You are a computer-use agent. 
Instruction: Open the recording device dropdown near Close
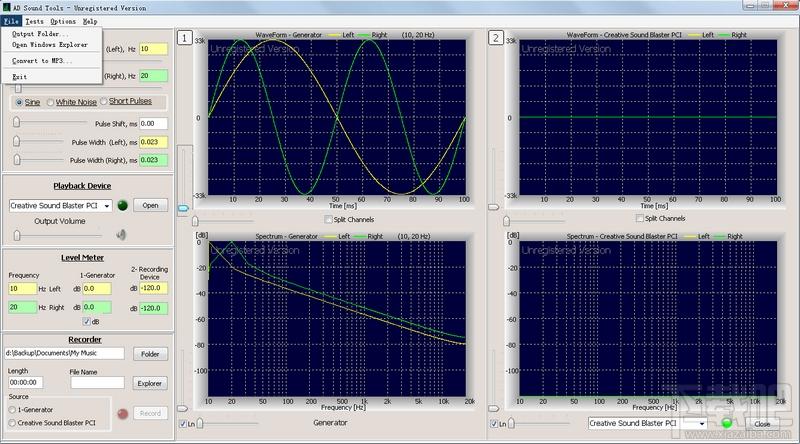coord(702,424)
